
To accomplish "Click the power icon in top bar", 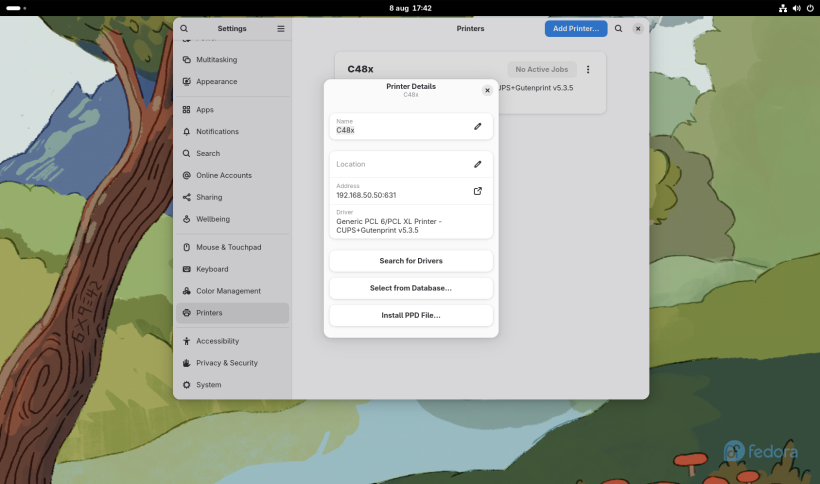I will pos(810,8).
